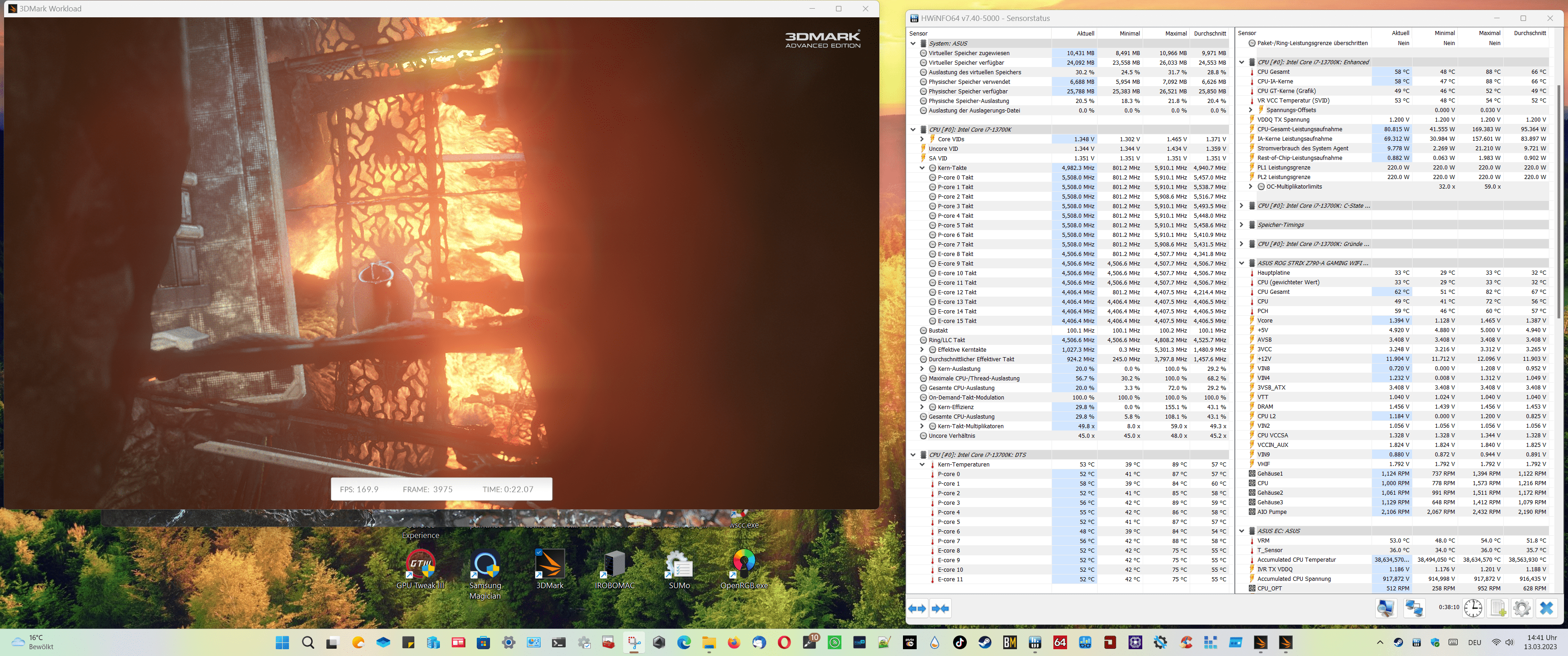Open Steam from the taskbar

pyautogui.click(x=985, y=643)
